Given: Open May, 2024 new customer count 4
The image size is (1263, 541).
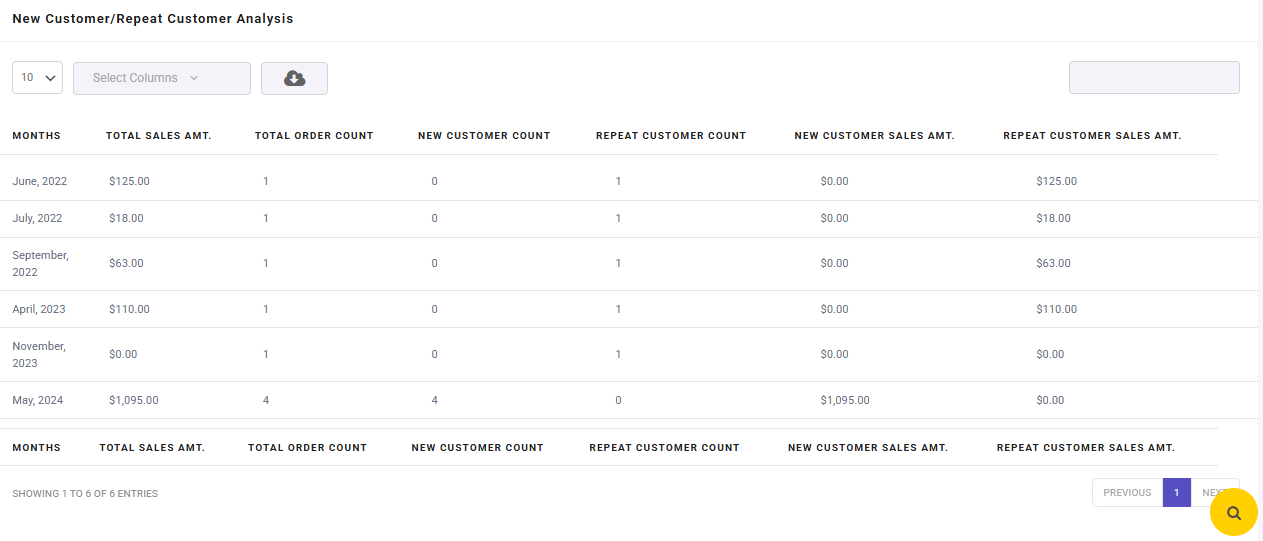Looking at the screenshot, I should coord(435,400).
